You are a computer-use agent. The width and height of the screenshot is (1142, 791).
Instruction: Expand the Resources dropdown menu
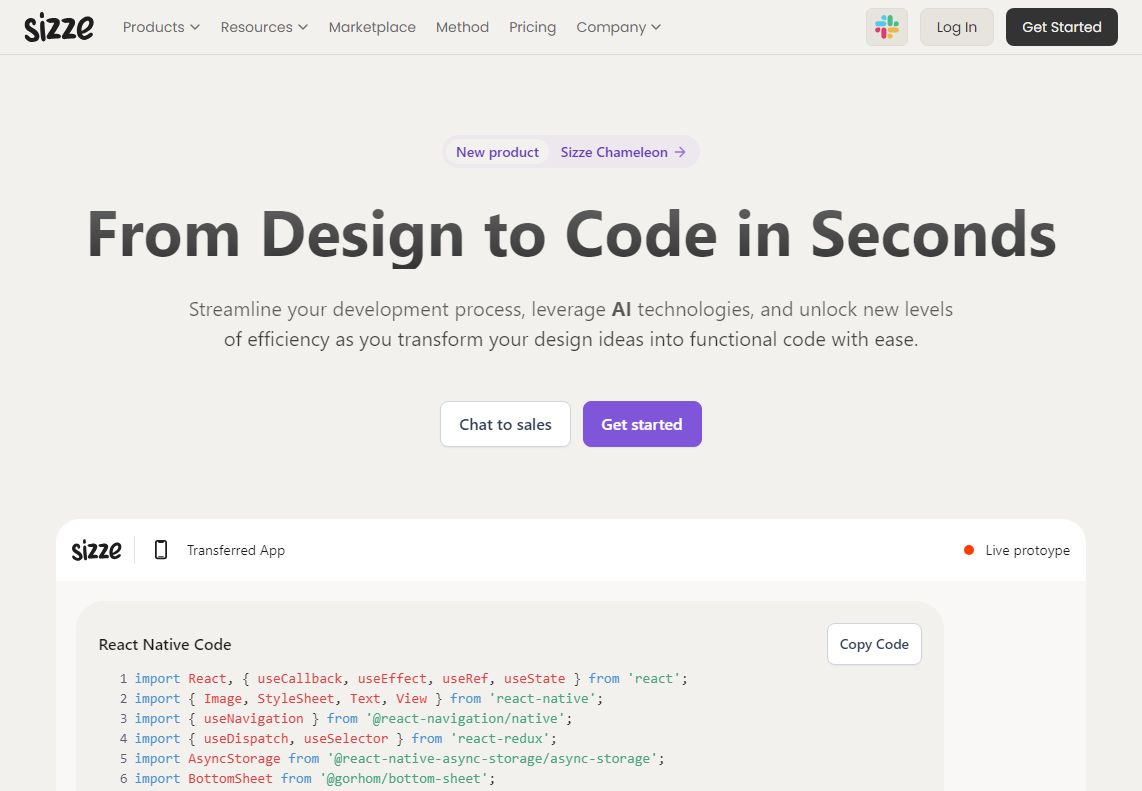click(x=264, y=27)
